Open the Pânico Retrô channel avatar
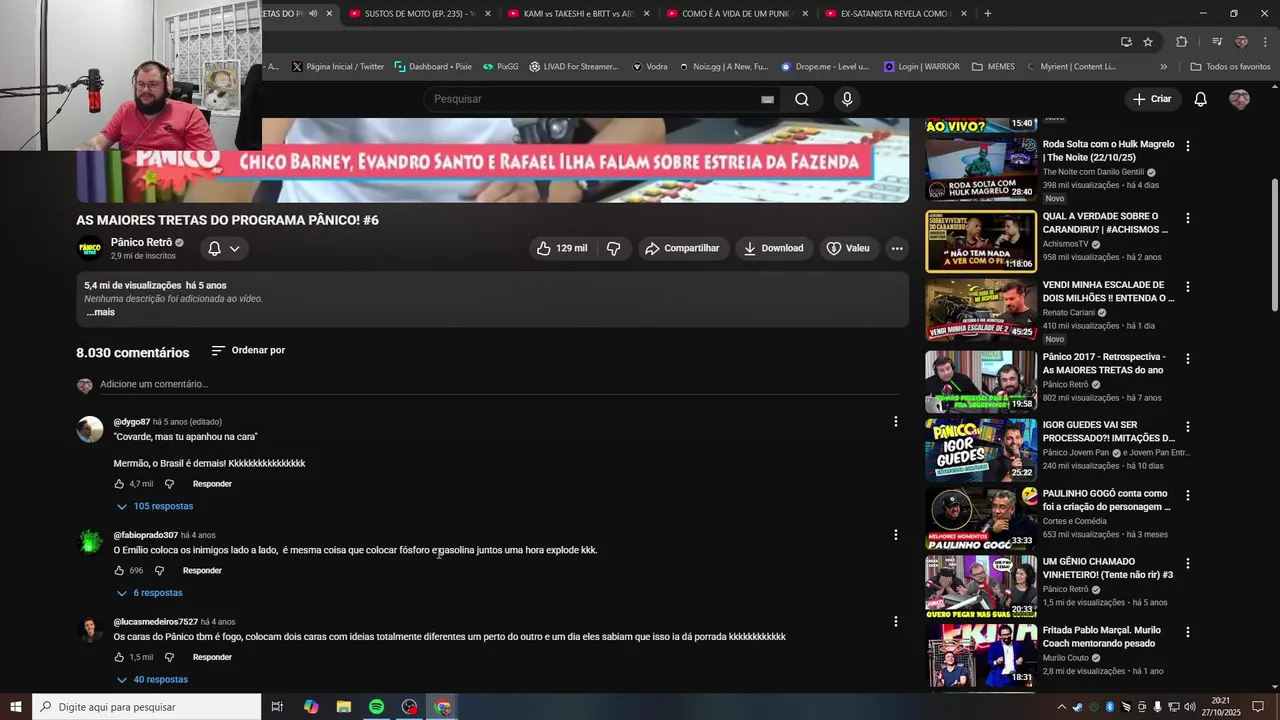Viewport: 1280px width, 720px height. pyautogui.click(x=90, y=248)
